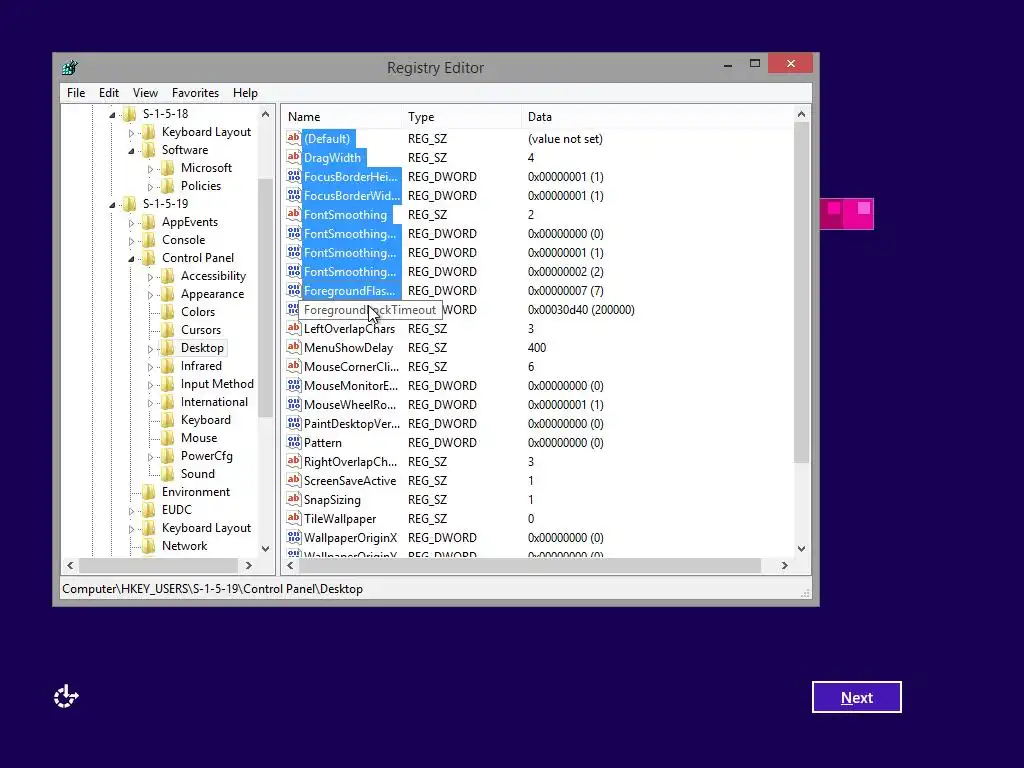Click the folder icon of the Mouse key

pyautogui.click(x=168, y=438)
